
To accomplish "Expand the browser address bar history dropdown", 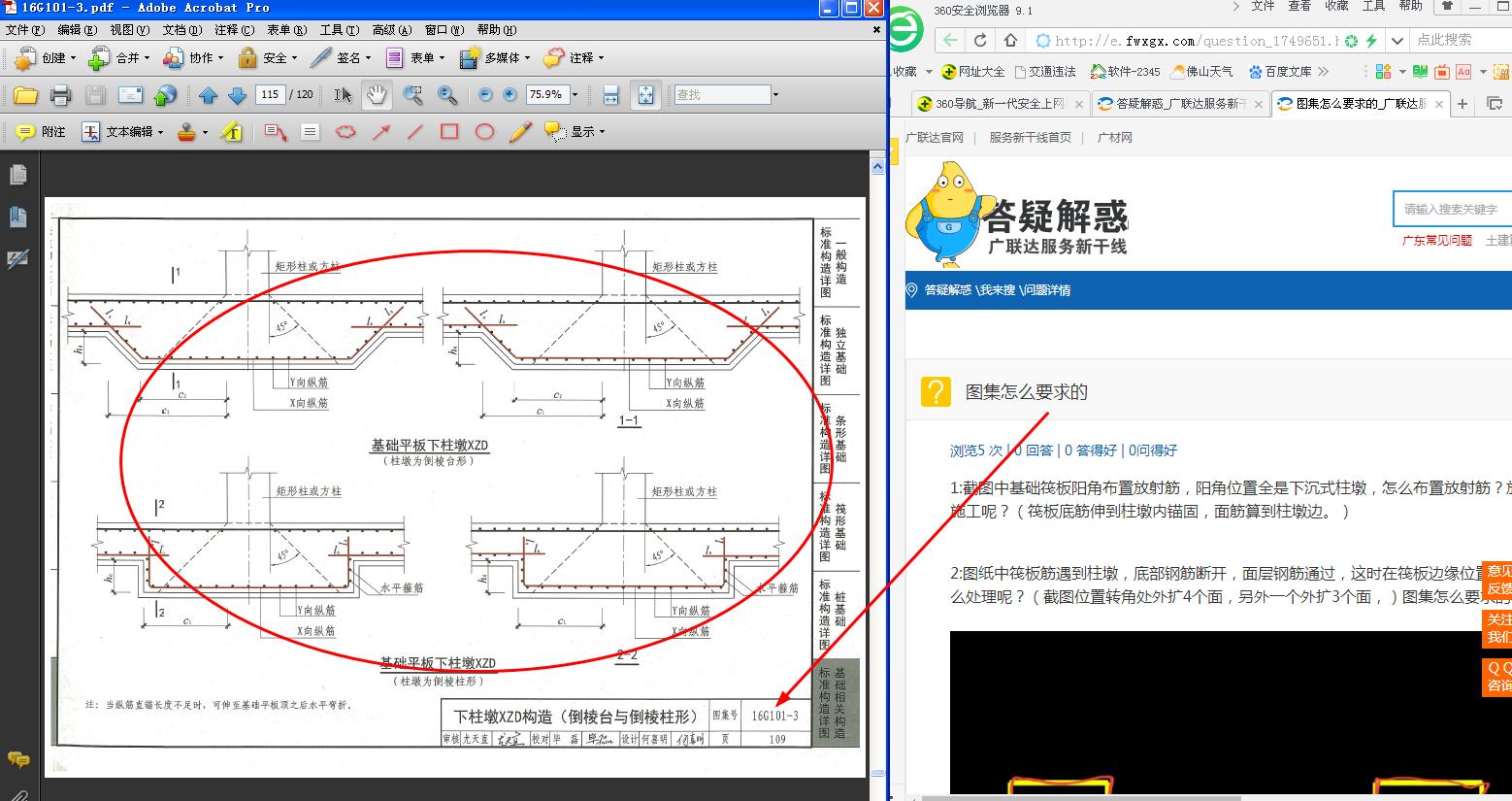I will 1397,41.
